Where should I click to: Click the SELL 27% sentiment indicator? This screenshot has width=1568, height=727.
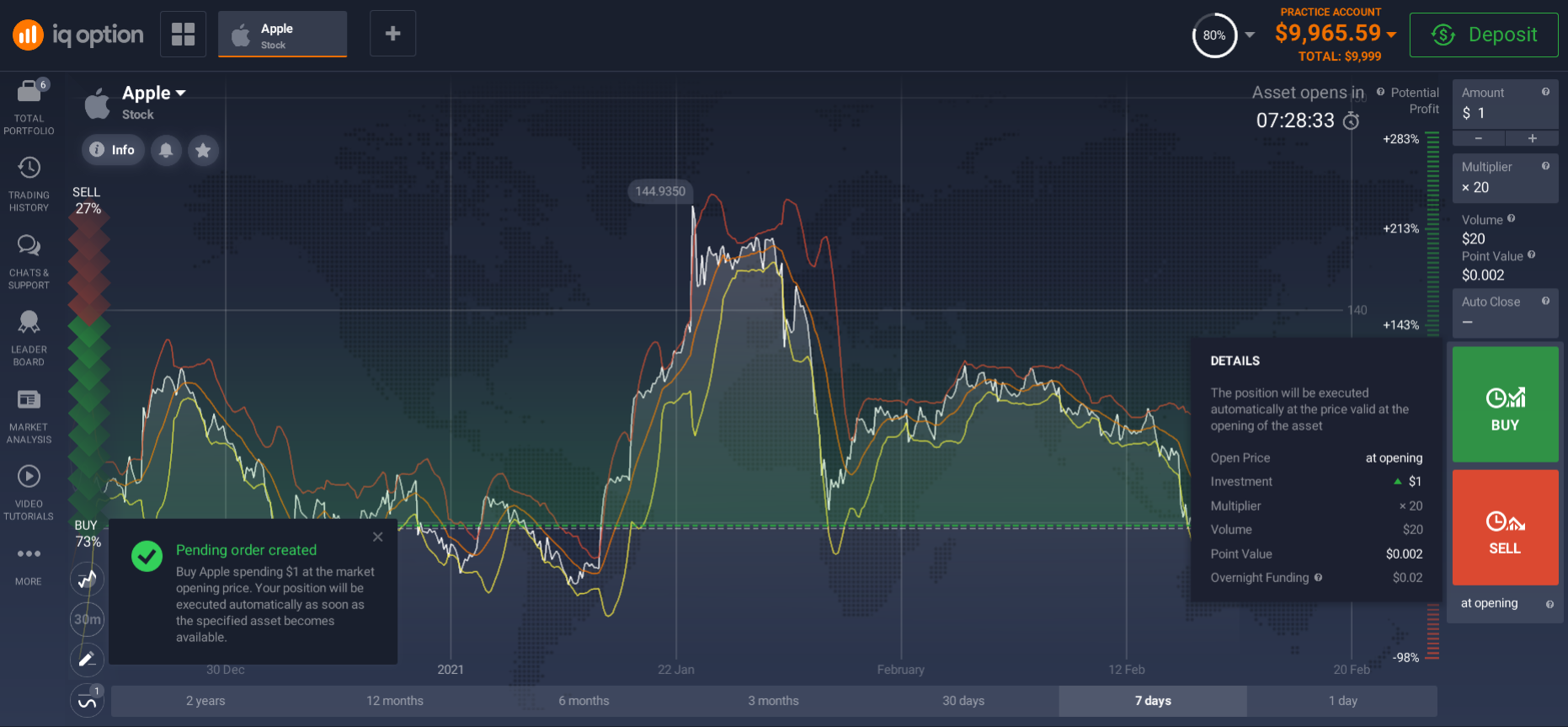pyautogui.click(x=87, y=200)
